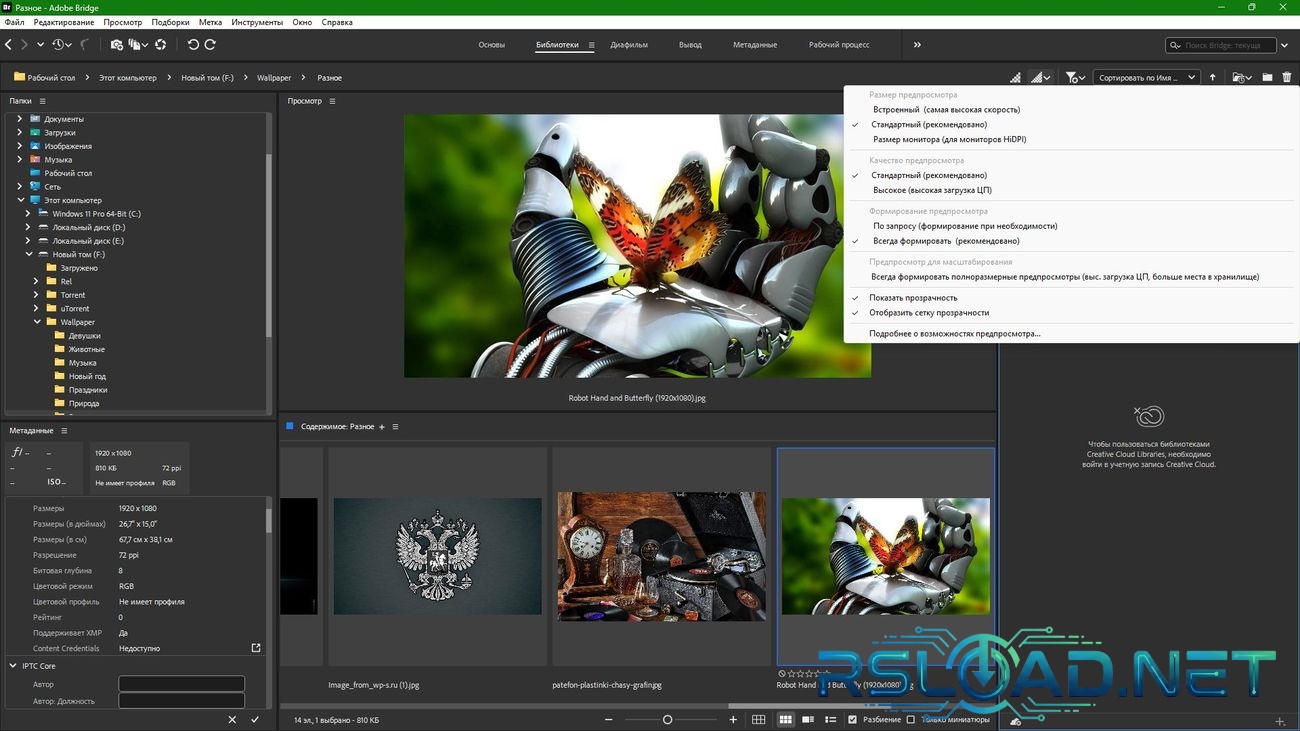Click the trash icon on the toolbar

click(1287, 77)
